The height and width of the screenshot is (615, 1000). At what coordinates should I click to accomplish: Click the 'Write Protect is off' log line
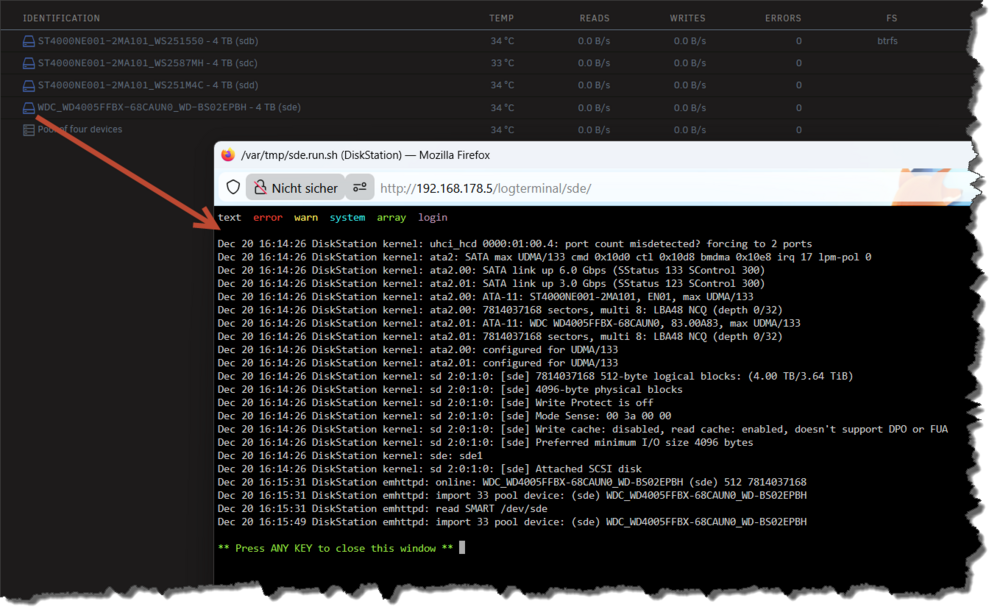pos(436,403)
